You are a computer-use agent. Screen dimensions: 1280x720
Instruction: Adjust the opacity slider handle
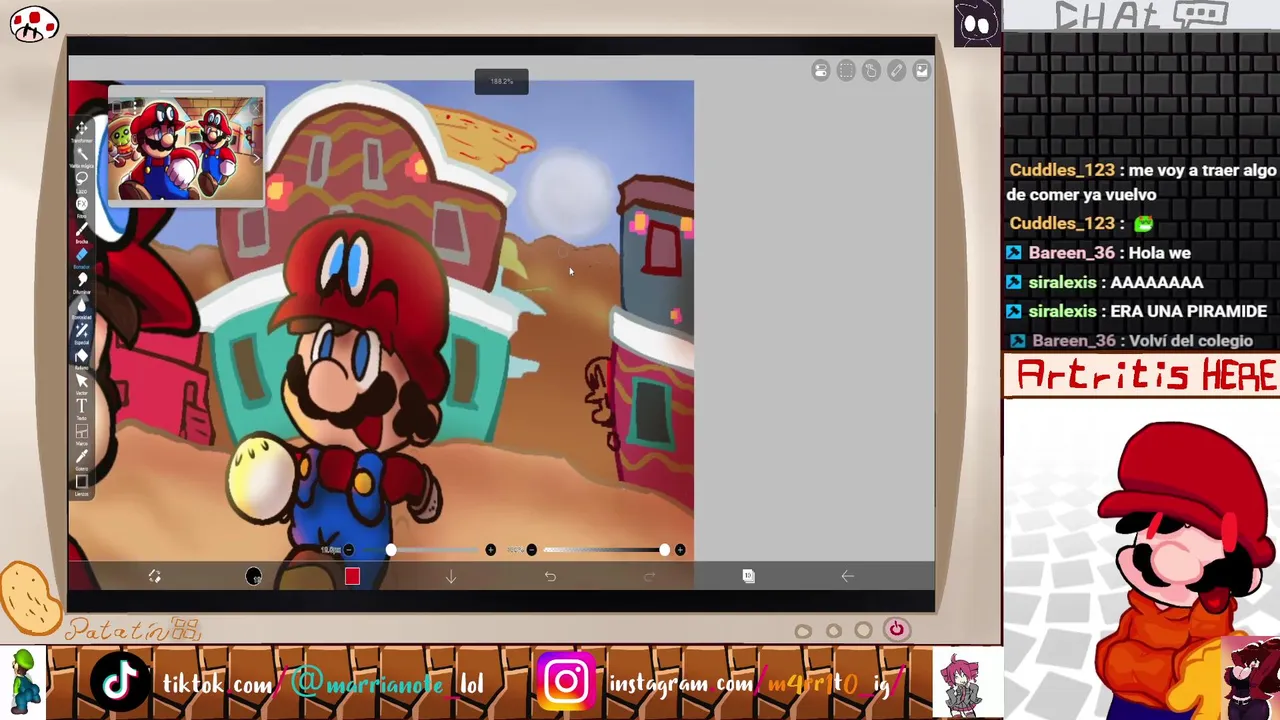pyautogui.click(x=665, y=550)
